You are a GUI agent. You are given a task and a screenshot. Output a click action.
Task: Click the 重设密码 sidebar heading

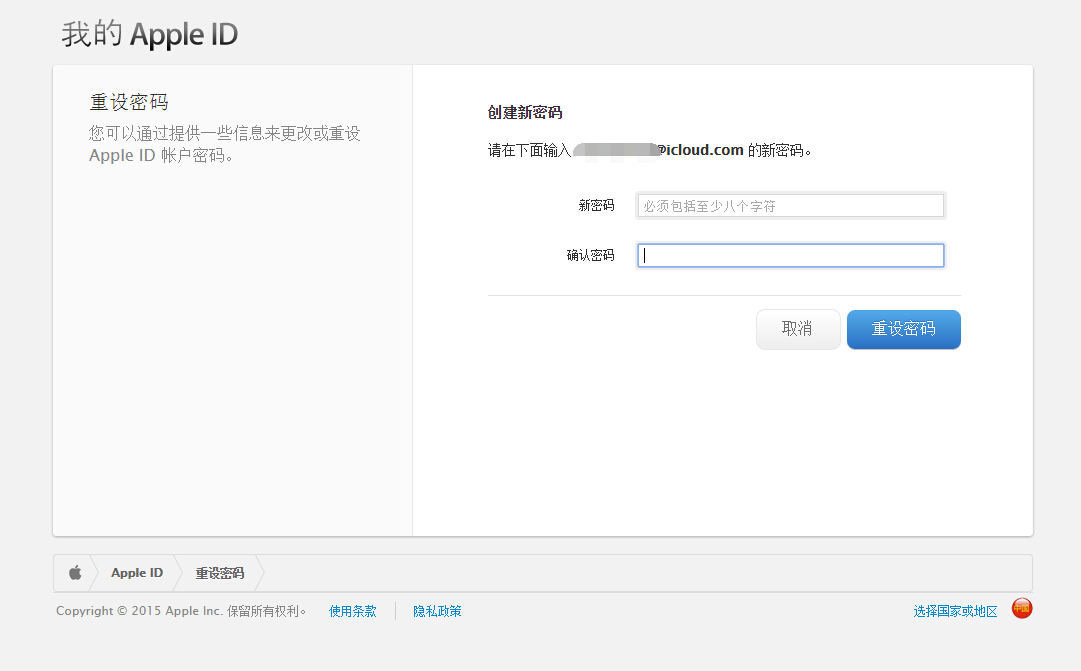coord(129,102)
